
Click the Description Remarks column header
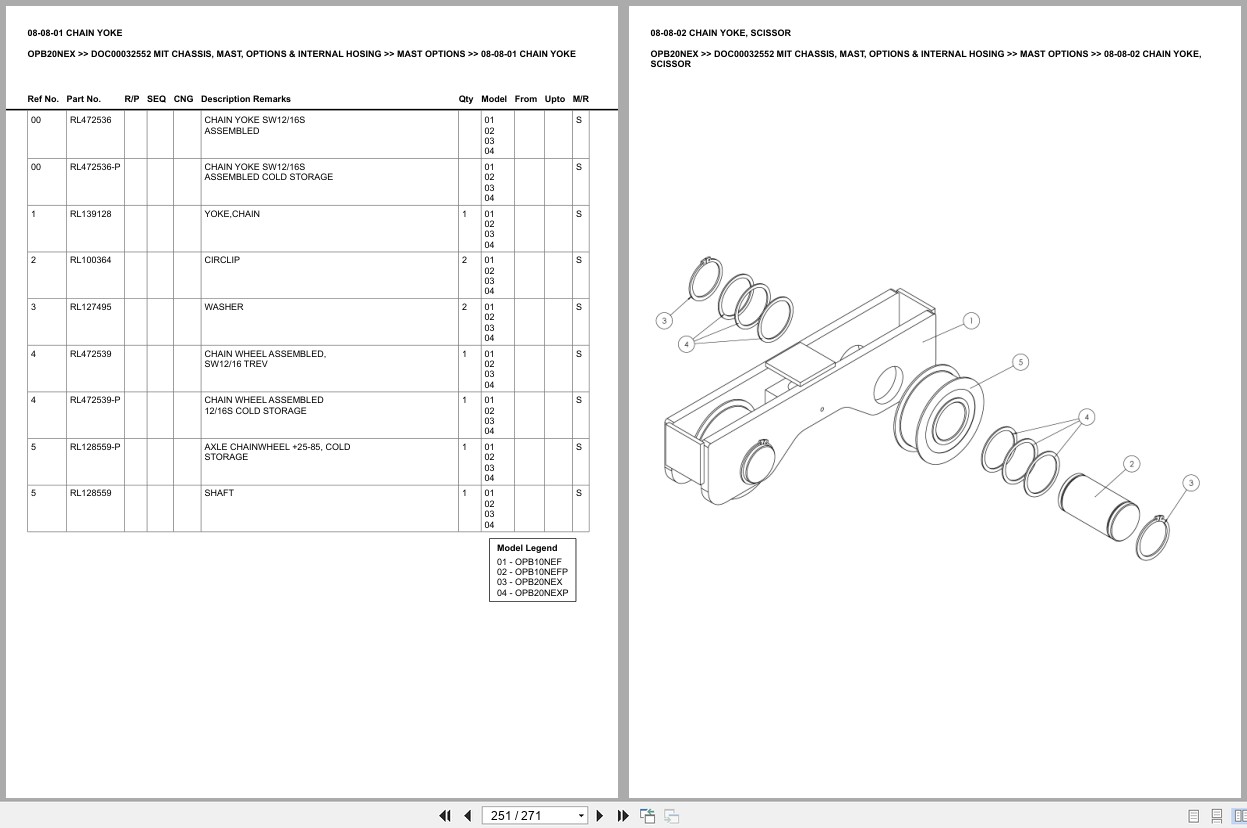tap(246, 99)
